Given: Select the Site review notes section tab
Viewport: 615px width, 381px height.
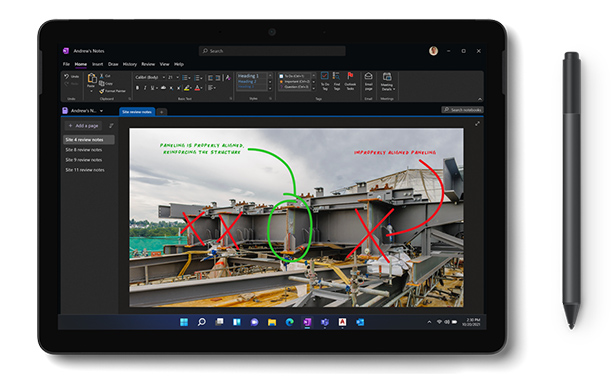Looking at the screenshot, I should [137, 112].
